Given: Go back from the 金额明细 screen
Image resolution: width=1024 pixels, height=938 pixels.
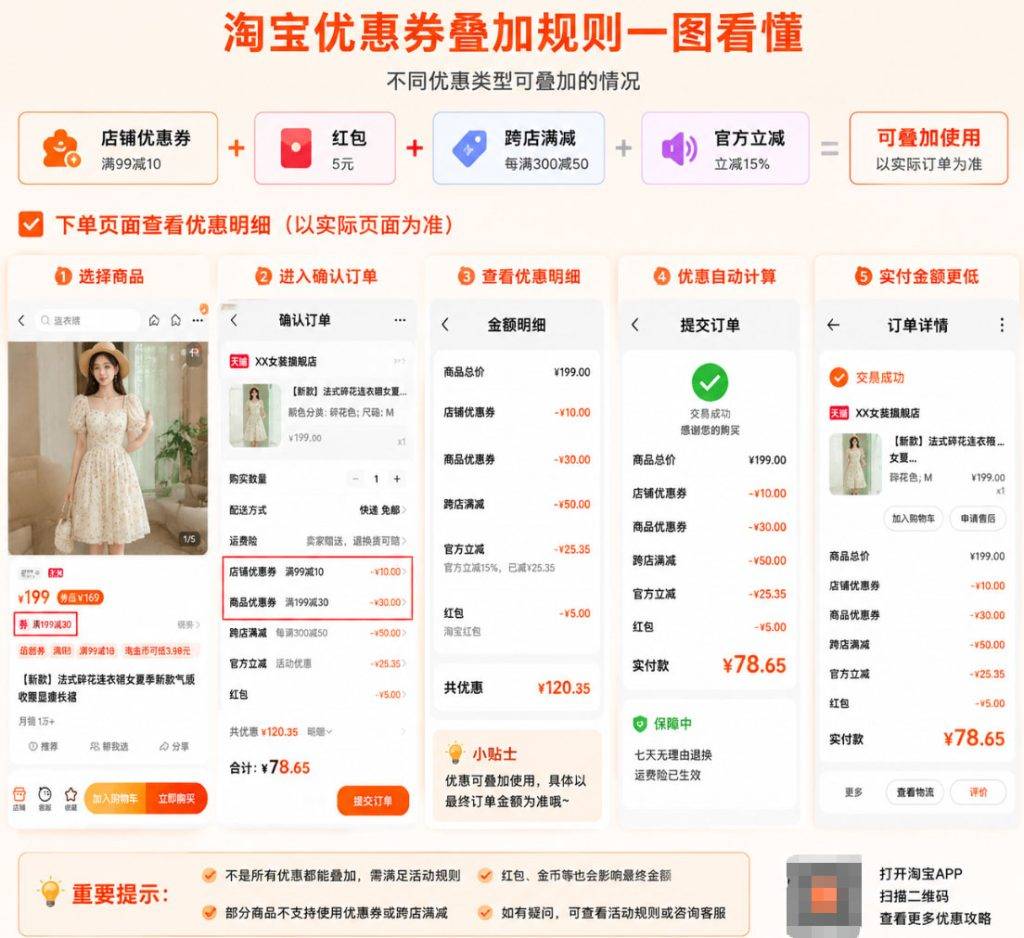Looking at the screenshot, I should 445,325.
